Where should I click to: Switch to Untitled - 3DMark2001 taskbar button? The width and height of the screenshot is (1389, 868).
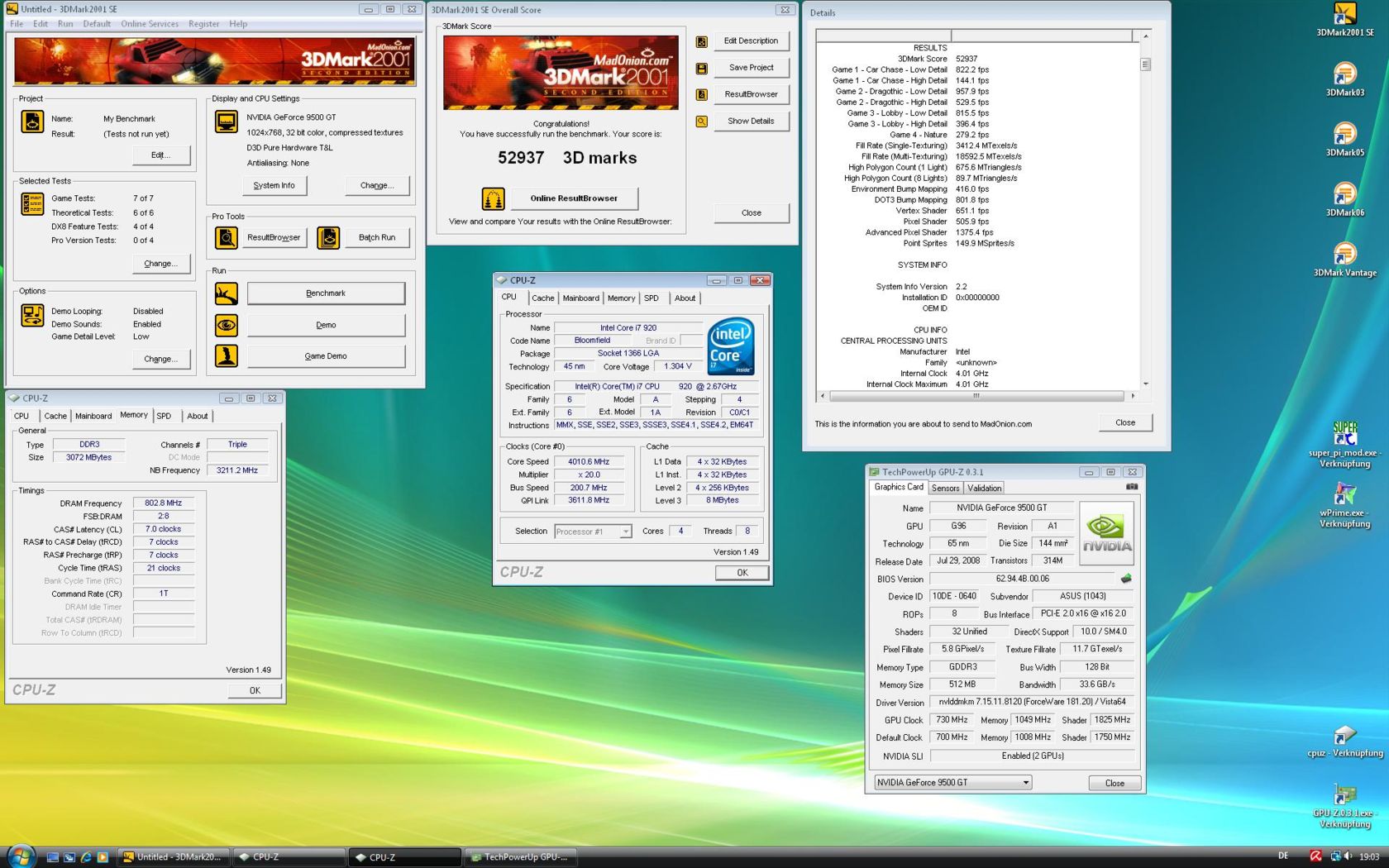pos(171,857)
